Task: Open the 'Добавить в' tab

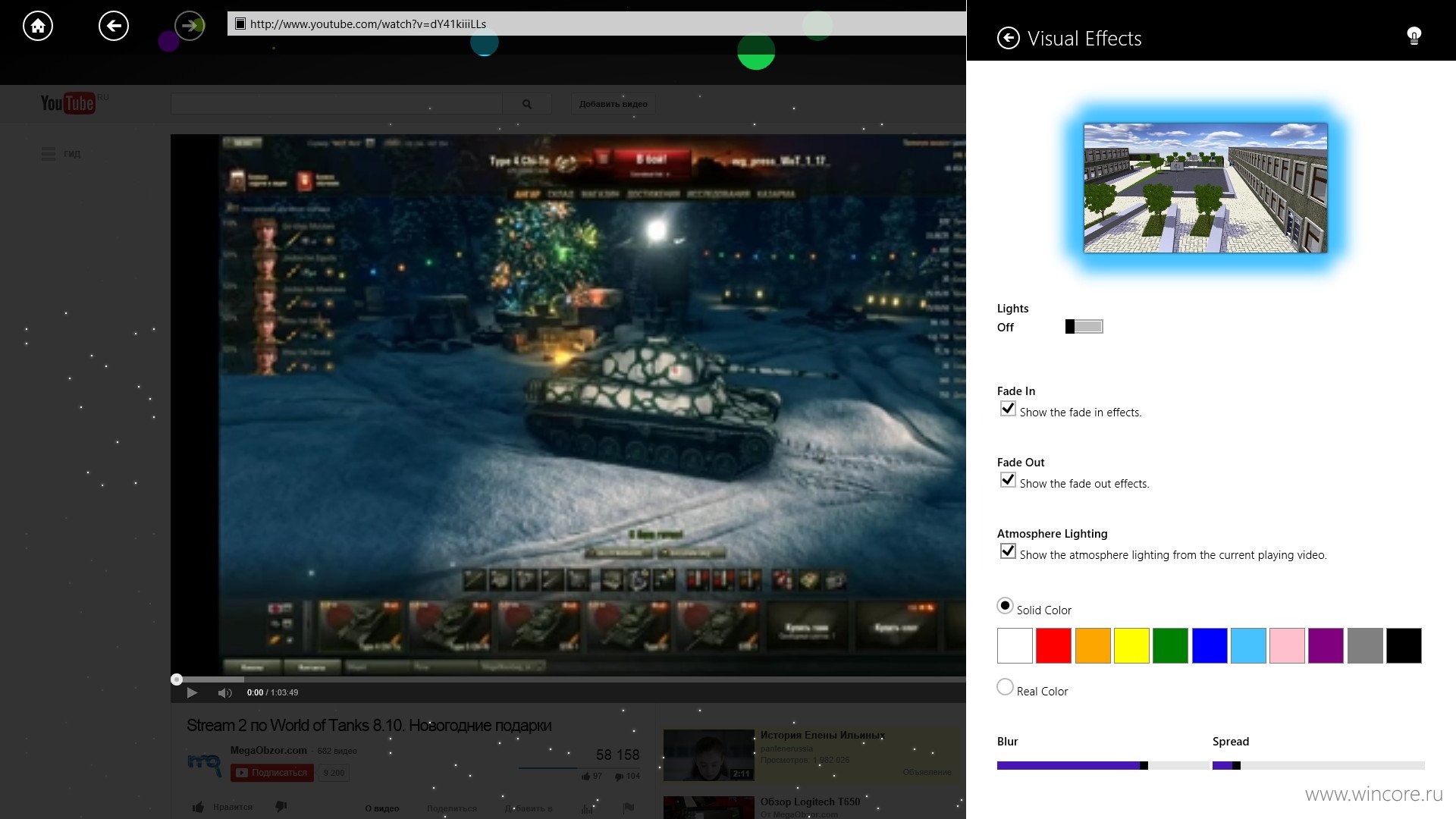Action: coord(529,808)
